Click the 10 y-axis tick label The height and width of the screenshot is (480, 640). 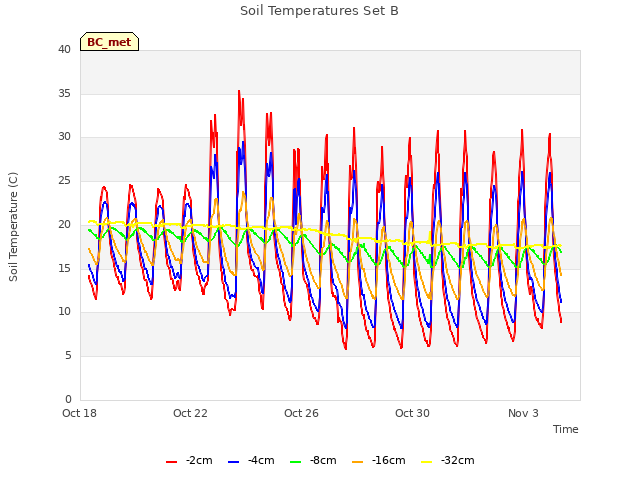coord(64,312)
